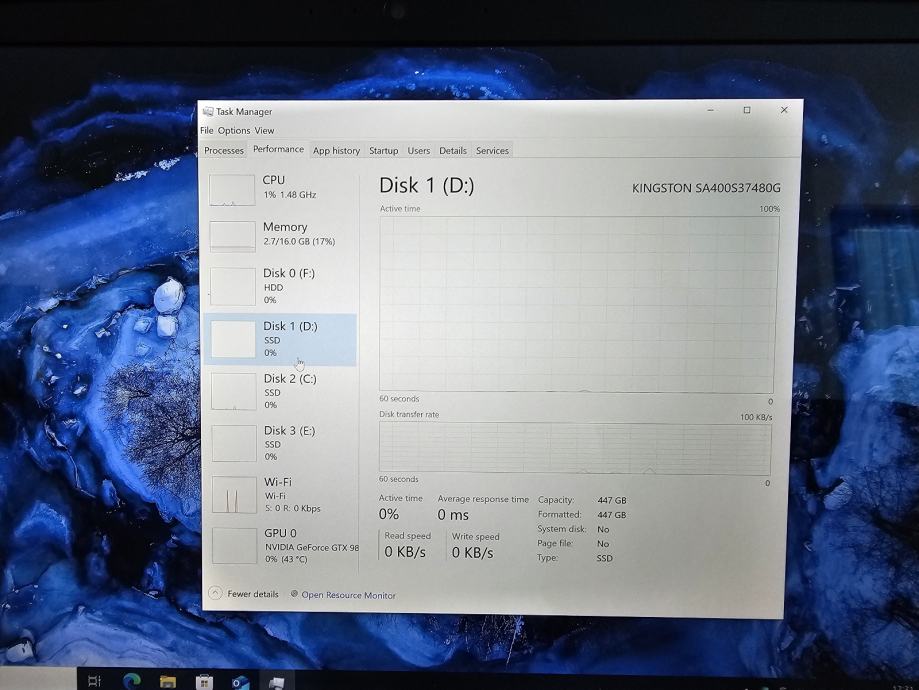The image size is (919, 690).
Task: Click the Capacity 447 GB value
Action: [612, 500]
